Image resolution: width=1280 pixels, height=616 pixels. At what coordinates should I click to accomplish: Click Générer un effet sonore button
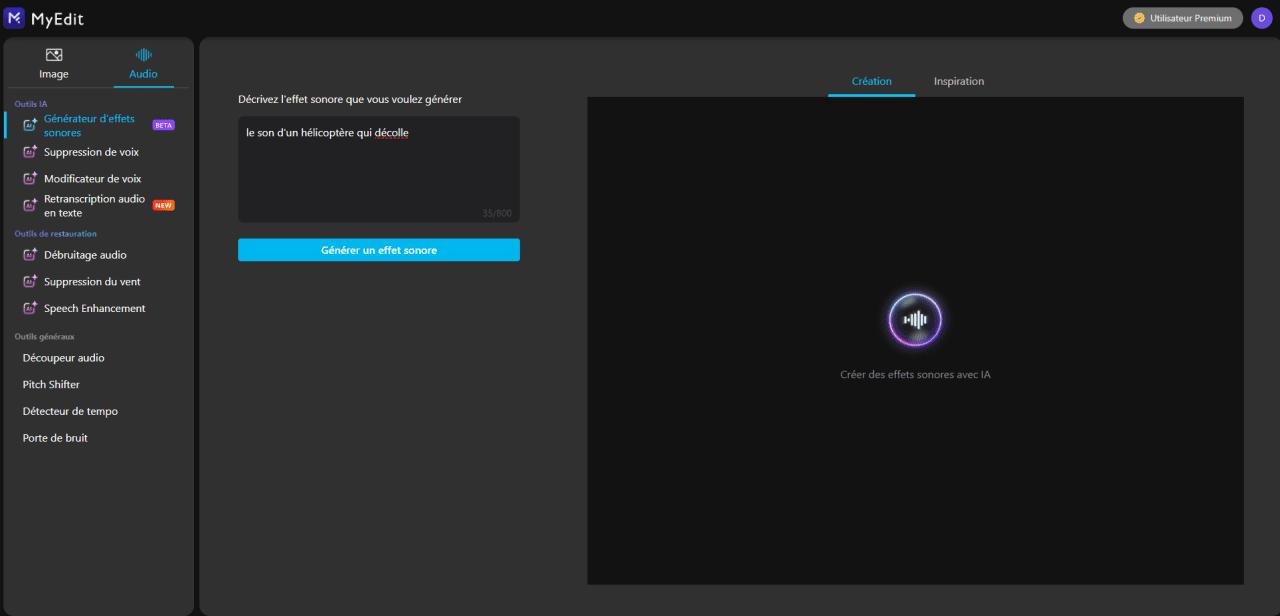pos(379,250)
